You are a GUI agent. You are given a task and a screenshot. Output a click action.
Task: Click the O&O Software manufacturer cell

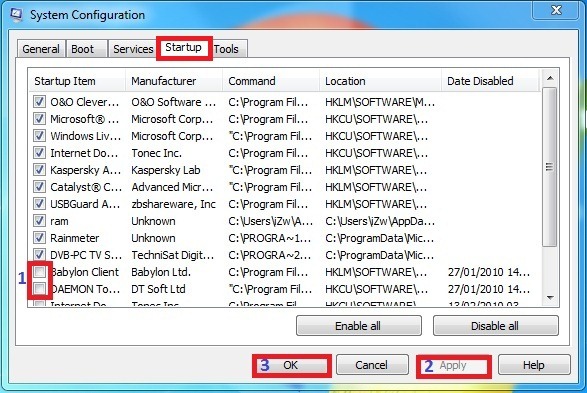click(173, 102)
